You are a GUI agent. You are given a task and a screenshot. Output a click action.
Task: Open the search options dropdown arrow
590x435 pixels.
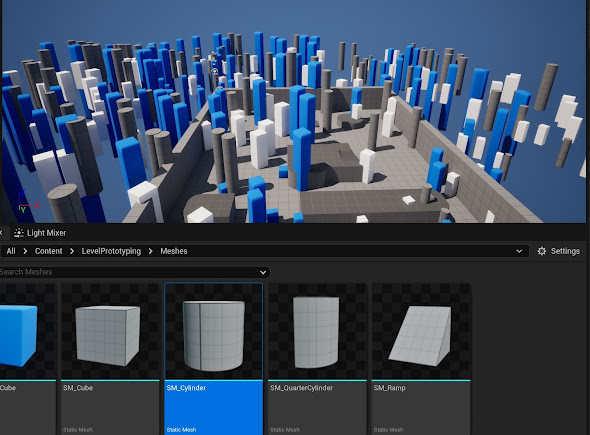coord(263,272)
